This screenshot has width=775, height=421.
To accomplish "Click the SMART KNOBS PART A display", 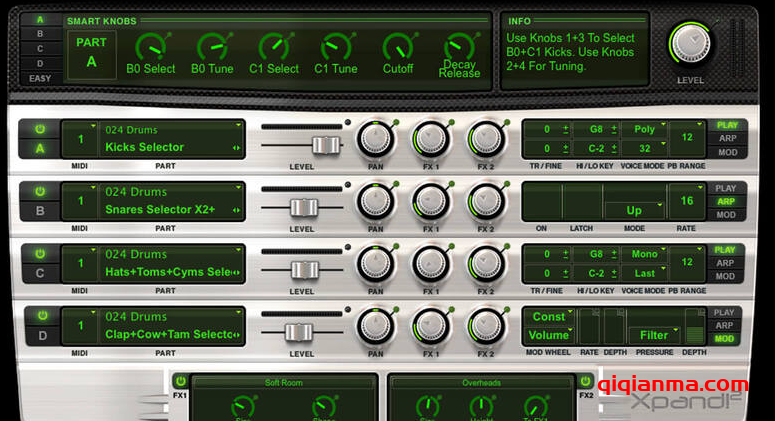I will point(91,54).
